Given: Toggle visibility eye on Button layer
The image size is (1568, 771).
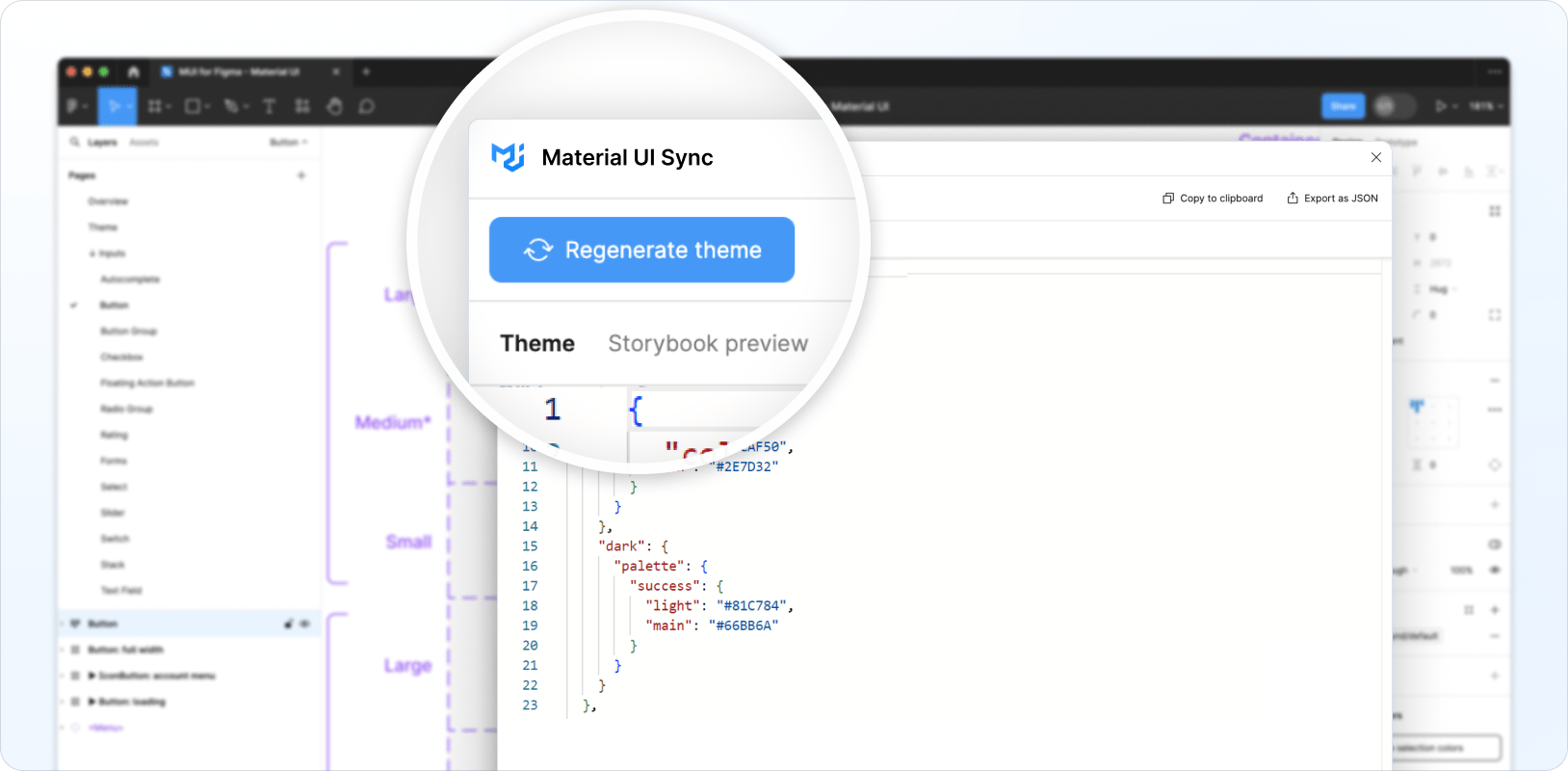Looking at the screenshot, I should (x=305, y=625).
